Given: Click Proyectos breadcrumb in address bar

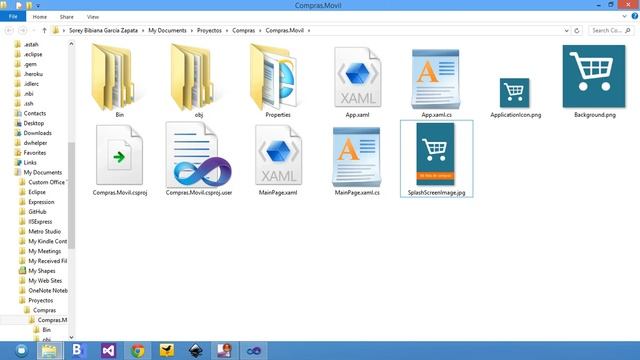Looking at the screenshot, I should [209, 31].
